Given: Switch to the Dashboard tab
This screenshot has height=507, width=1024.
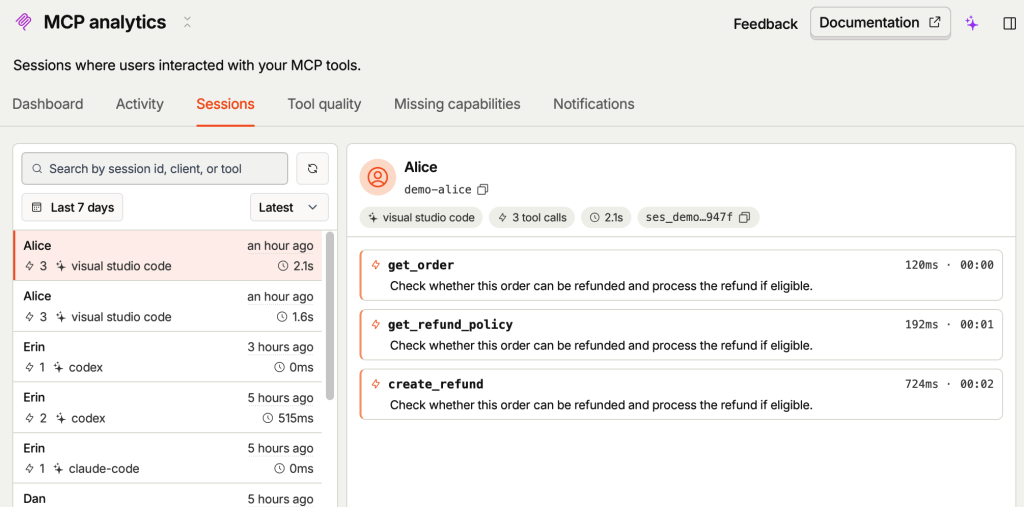Looking at the screenshot, I should pos(48,104).
